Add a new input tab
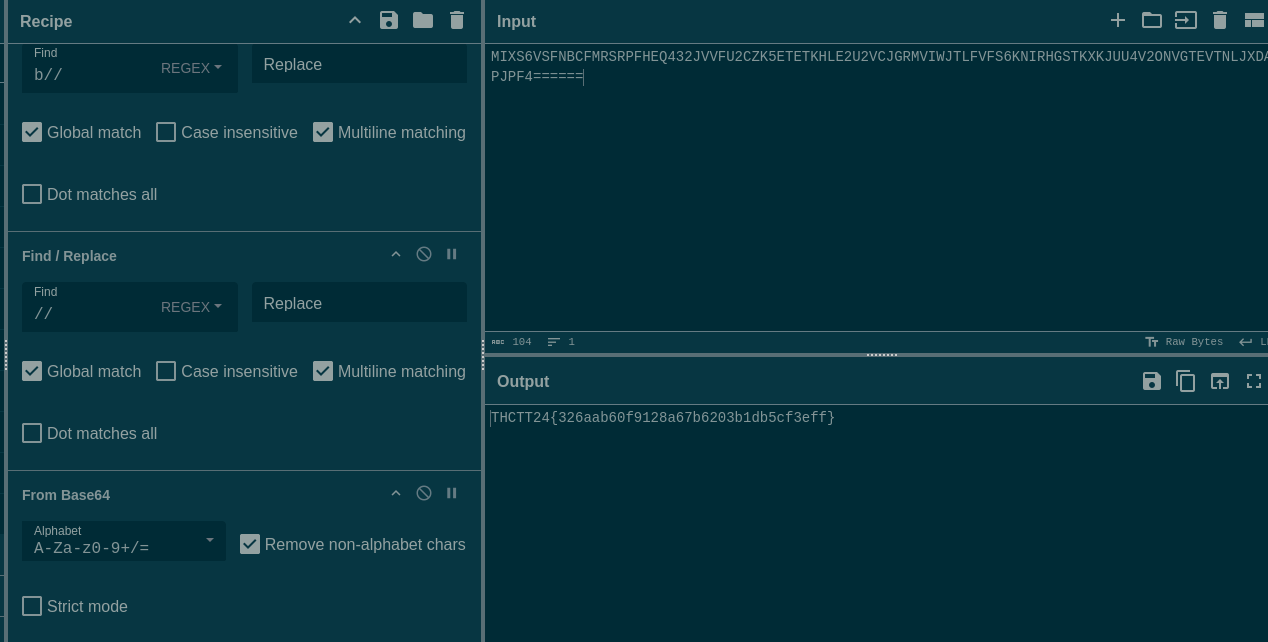Image resolution: width=1268 pixels, height=642 pixels. pos(1118,21)
